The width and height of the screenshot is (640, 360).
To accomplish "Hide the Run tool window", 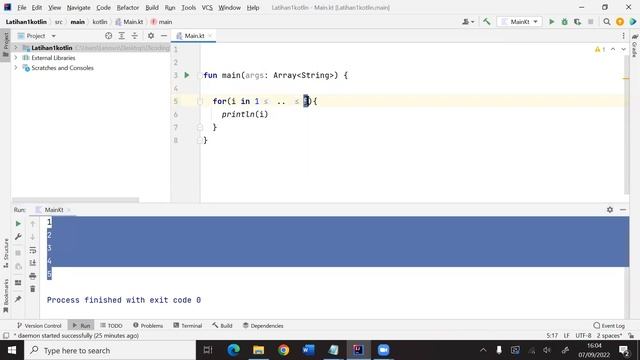I will pos(623,209).
